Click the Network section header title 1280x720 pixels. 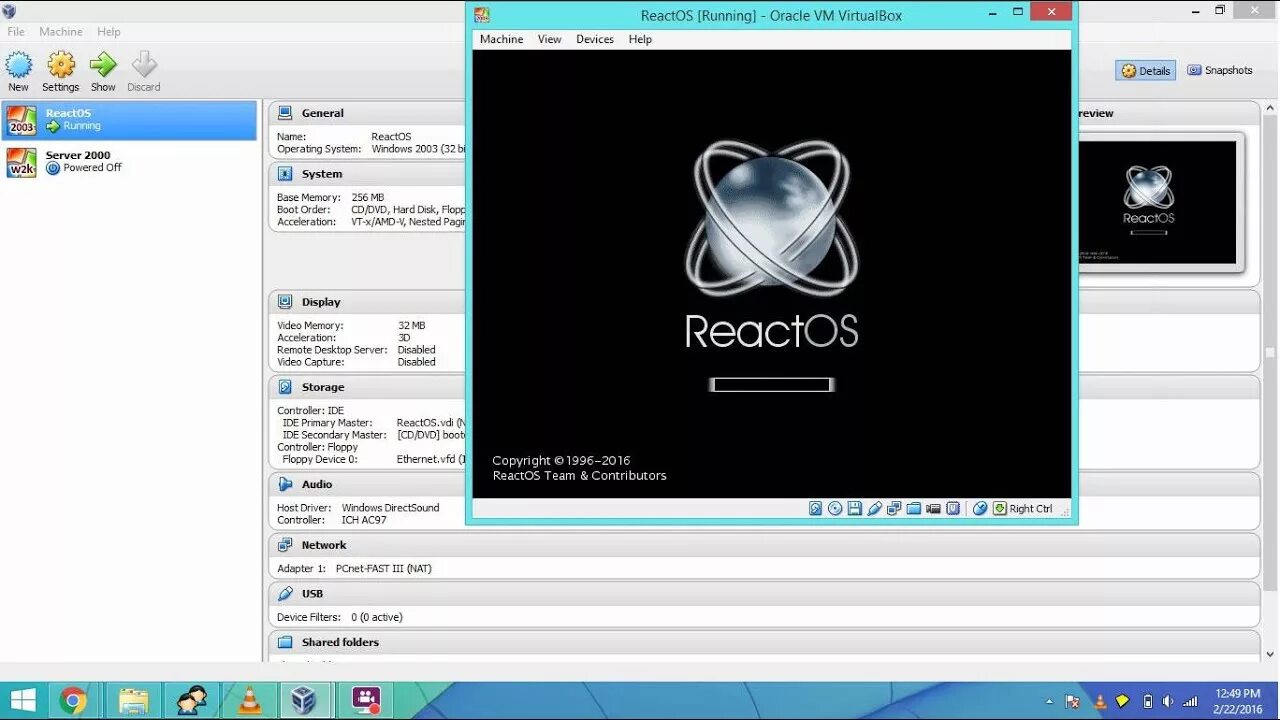pyautogui.click(x=324, y=545)
